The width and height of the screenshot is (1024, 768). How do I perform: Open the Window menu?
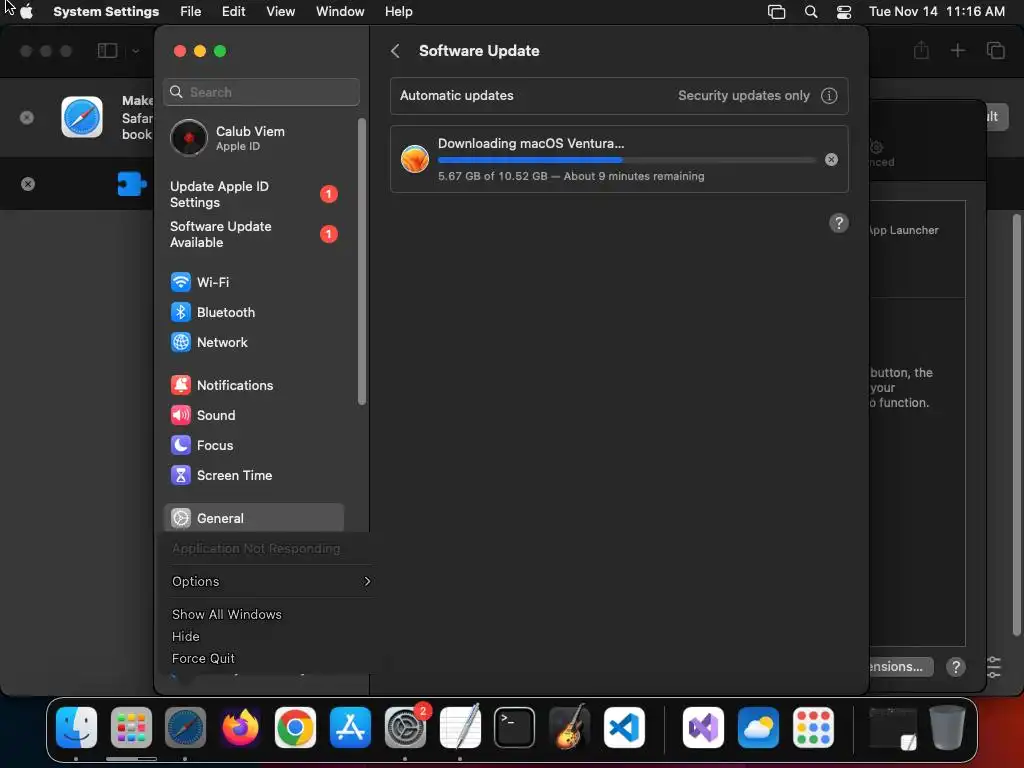click(340, 12)
